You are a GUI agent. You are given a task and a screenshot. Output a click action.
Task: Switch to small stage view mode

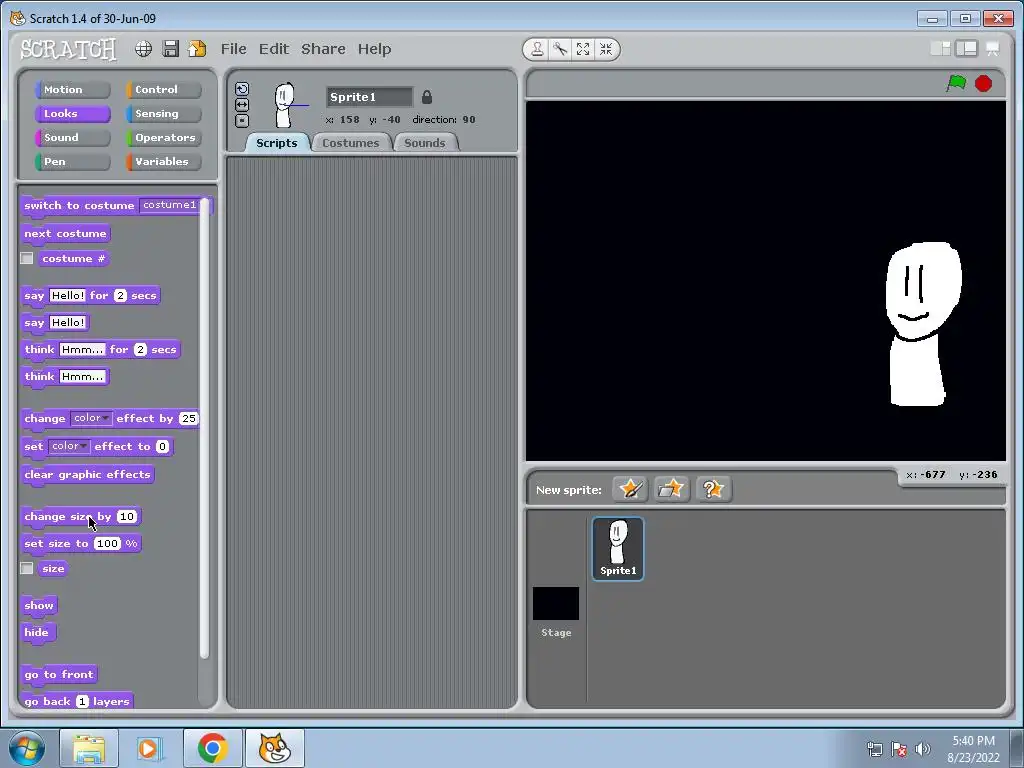tap(940, 49)
